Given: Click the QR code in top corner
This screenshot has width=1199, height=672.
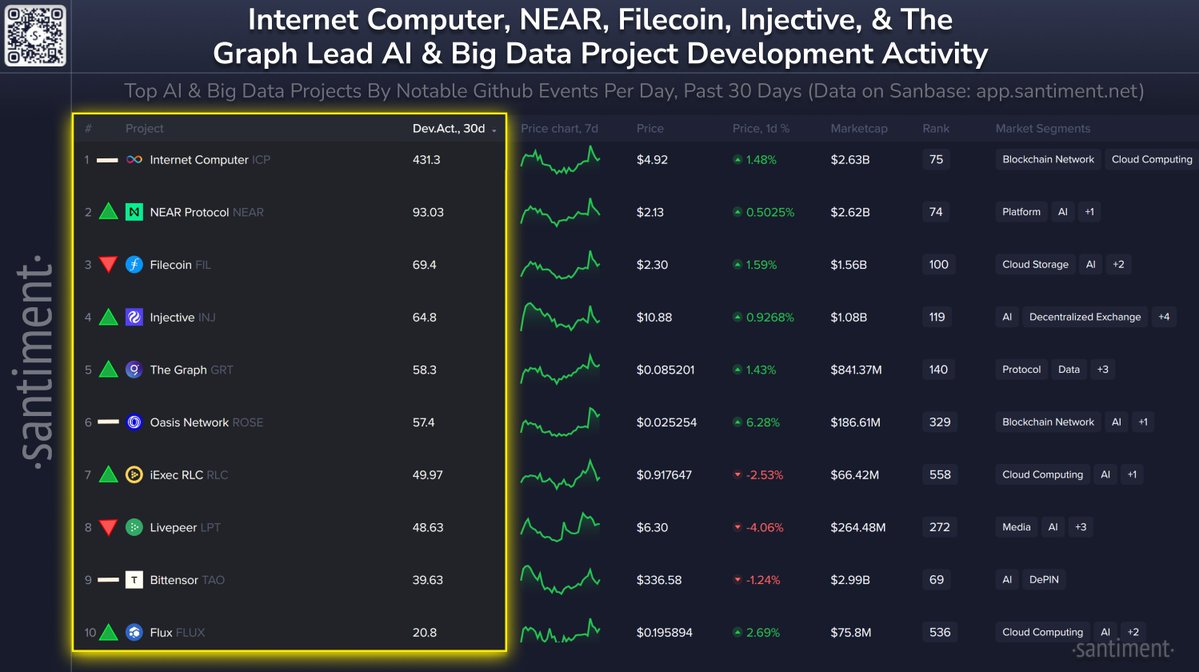Looking at the screenshot, I should click(x=35, y=36).
